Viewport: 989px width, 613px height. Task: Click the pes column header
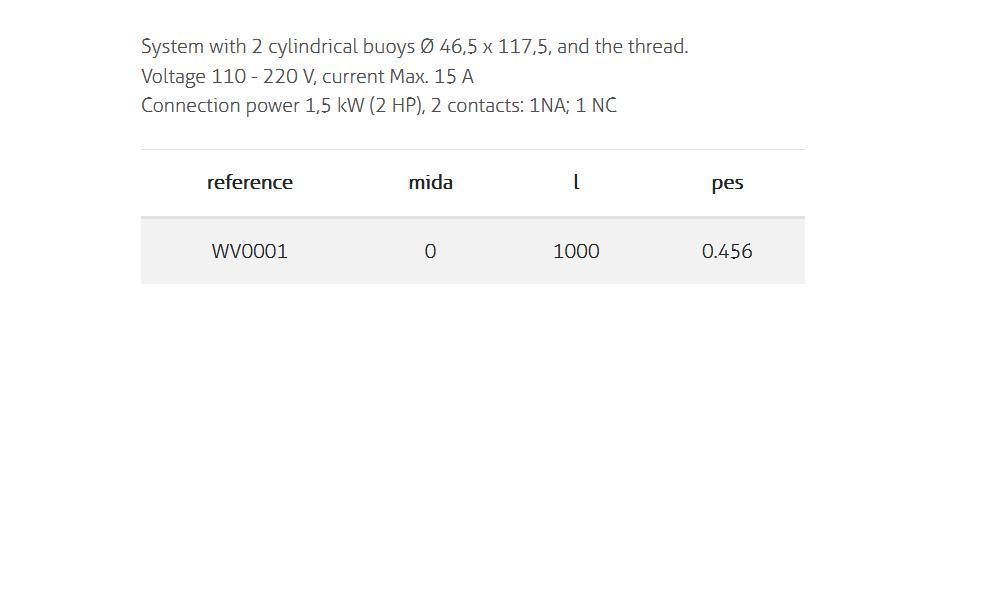pyautogui.click(x=727, y=184)
